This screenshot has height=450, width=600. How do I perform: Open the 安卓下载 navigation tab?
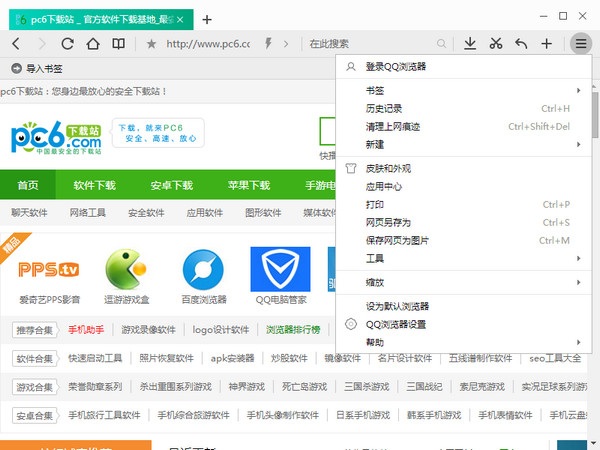(x=171, y=185)
